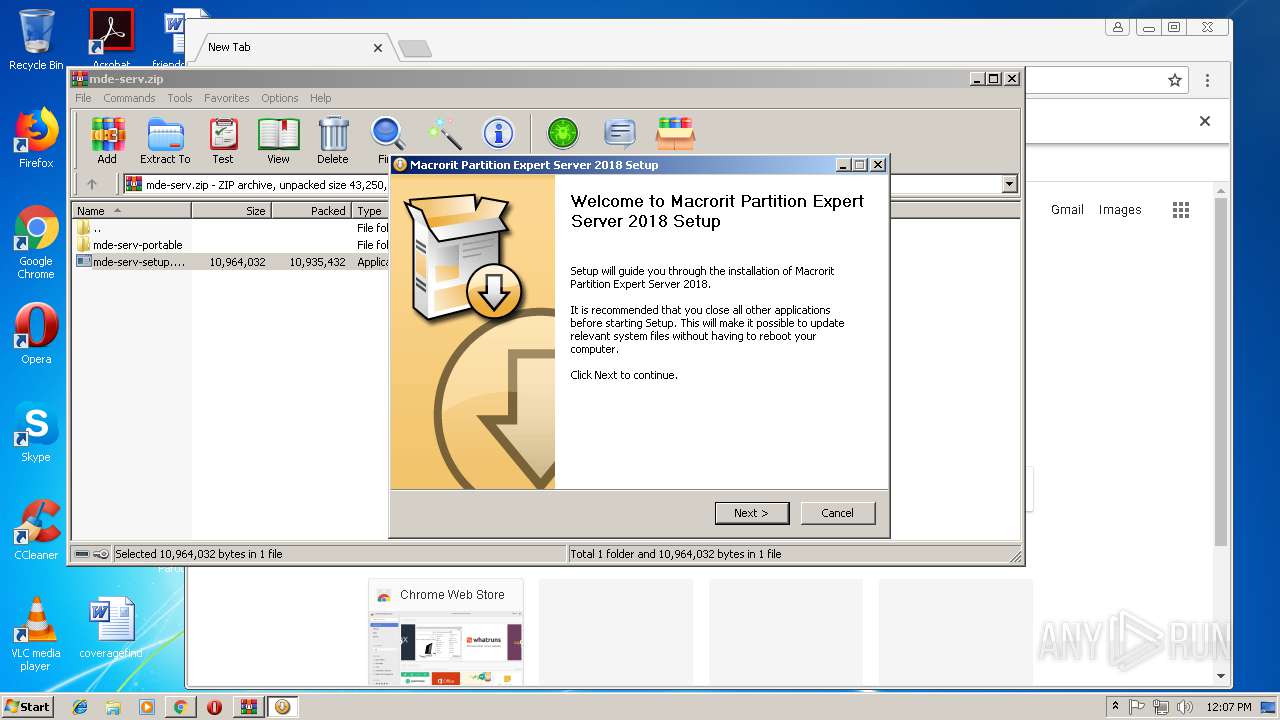1280x720 pixels.
Task: Open Chrome three-dot menu
Action: [x=1207, y=80]
